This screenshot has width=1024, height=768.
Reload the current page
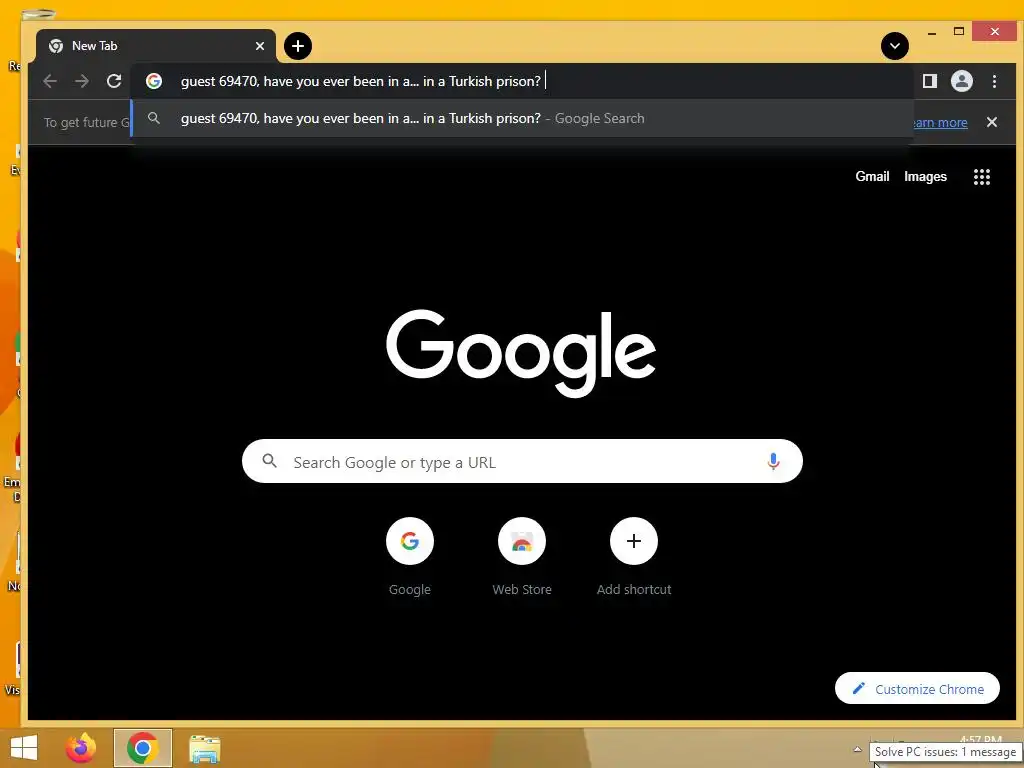(x=114, y=81)
